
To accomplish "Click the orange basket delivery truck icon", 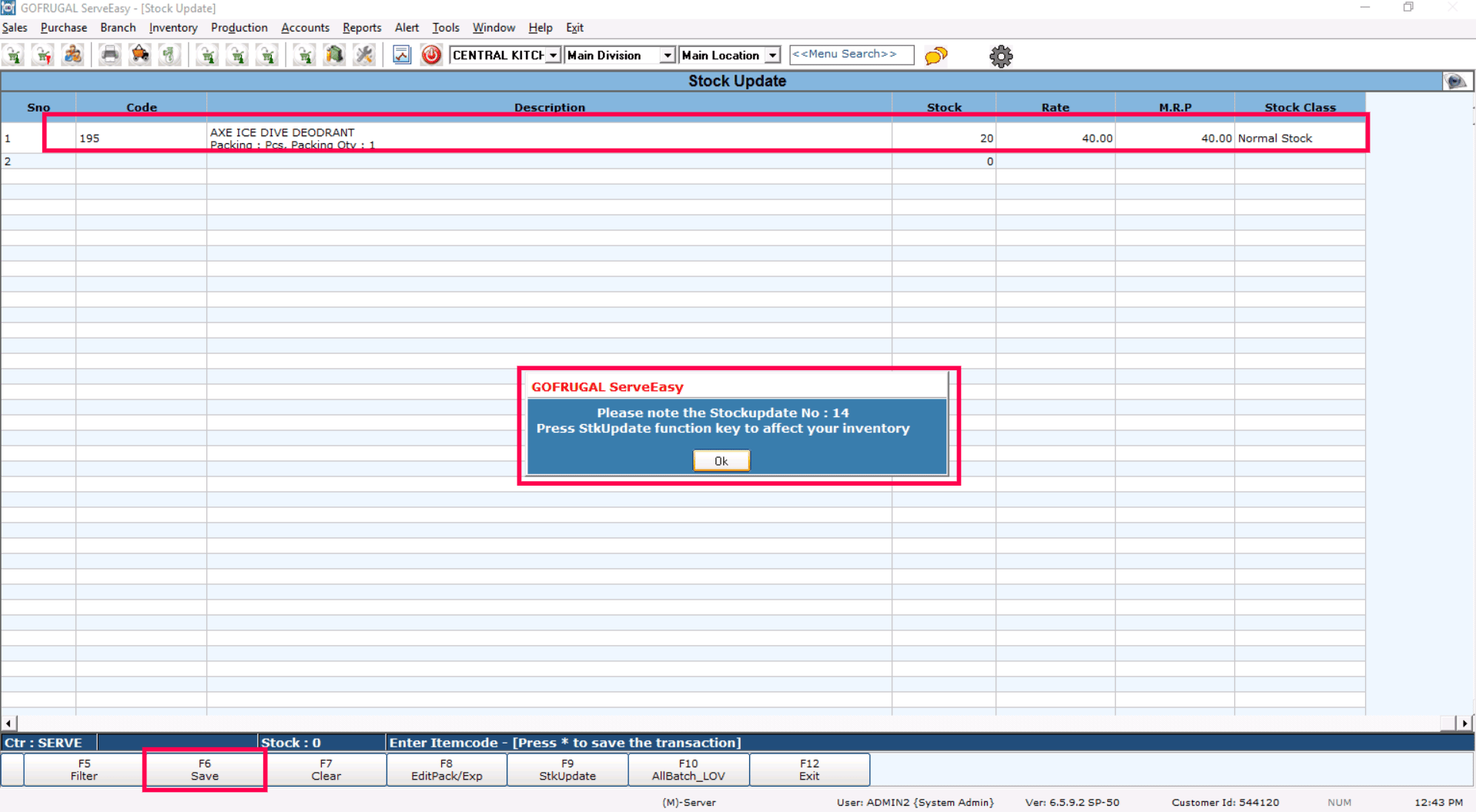I will point(140,55).
